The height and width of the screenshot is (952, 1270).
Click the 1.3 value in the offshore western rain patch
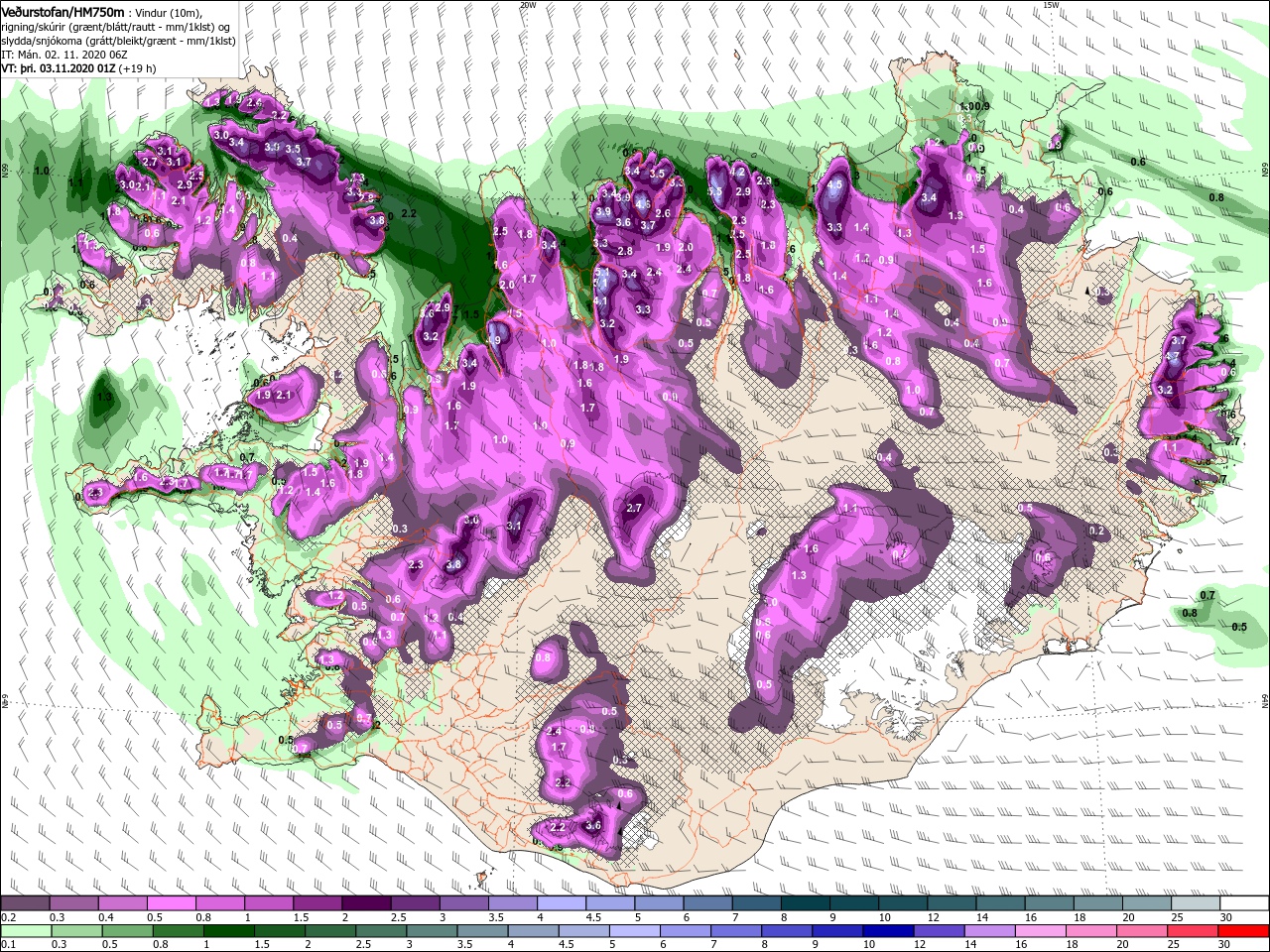tap(104, 398)
